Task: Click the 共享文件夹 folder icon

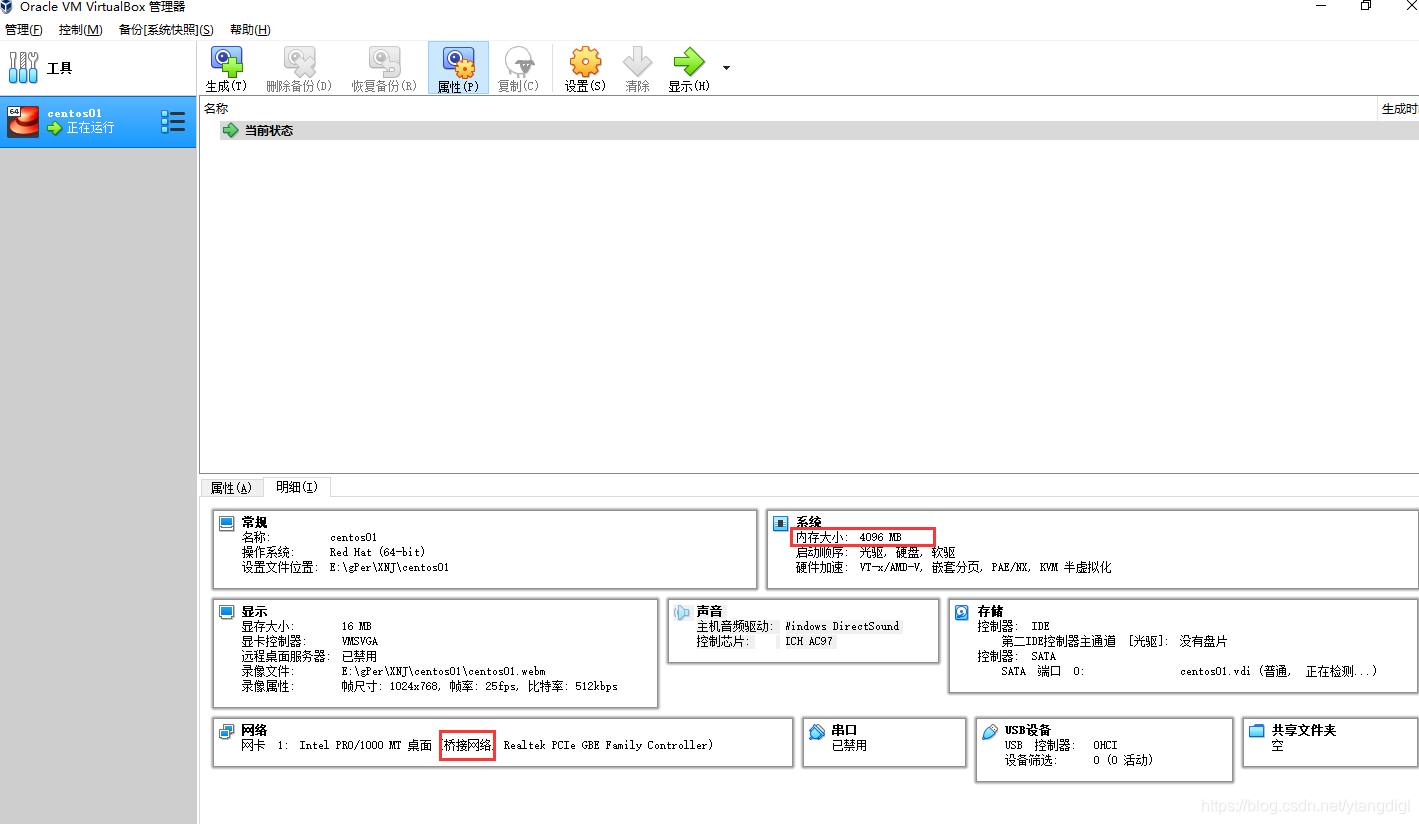Action: point(1257,731)
